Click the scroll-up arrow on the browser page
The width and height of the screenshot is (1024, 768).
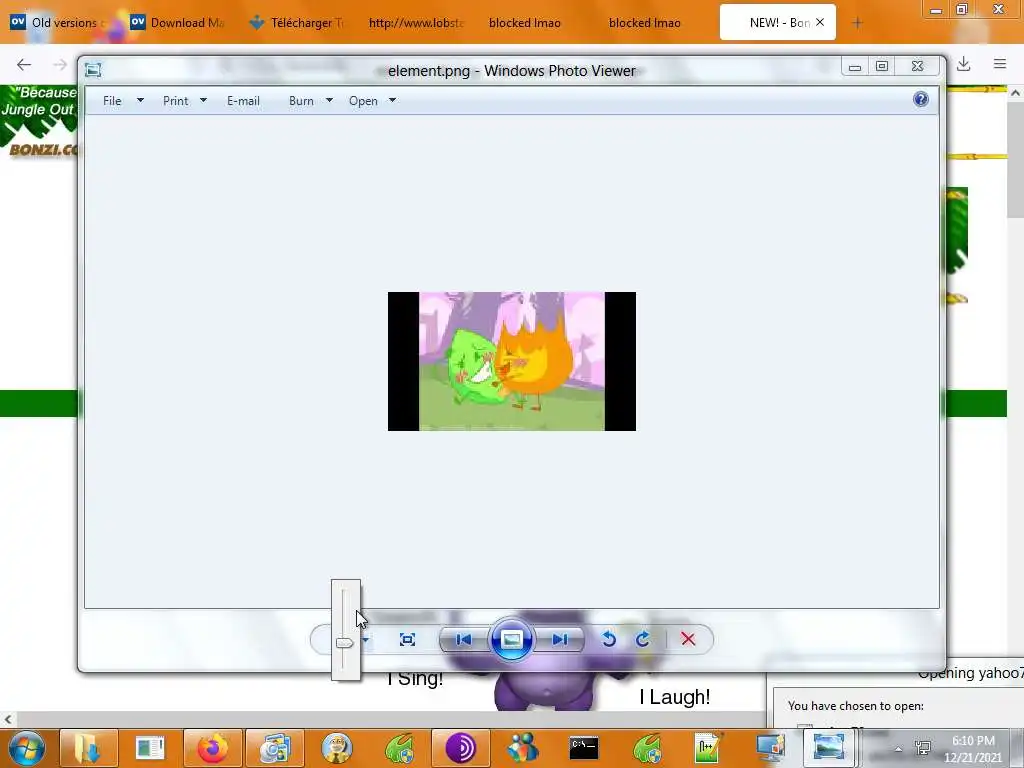click(1016, 93)
